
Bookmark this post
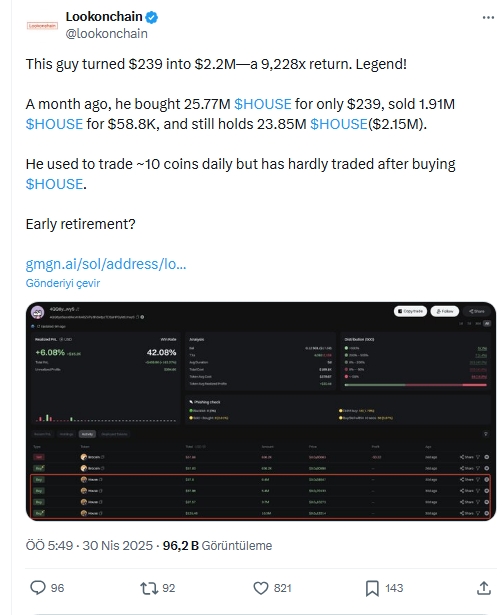pyautogui.click(x=372, y=588)
